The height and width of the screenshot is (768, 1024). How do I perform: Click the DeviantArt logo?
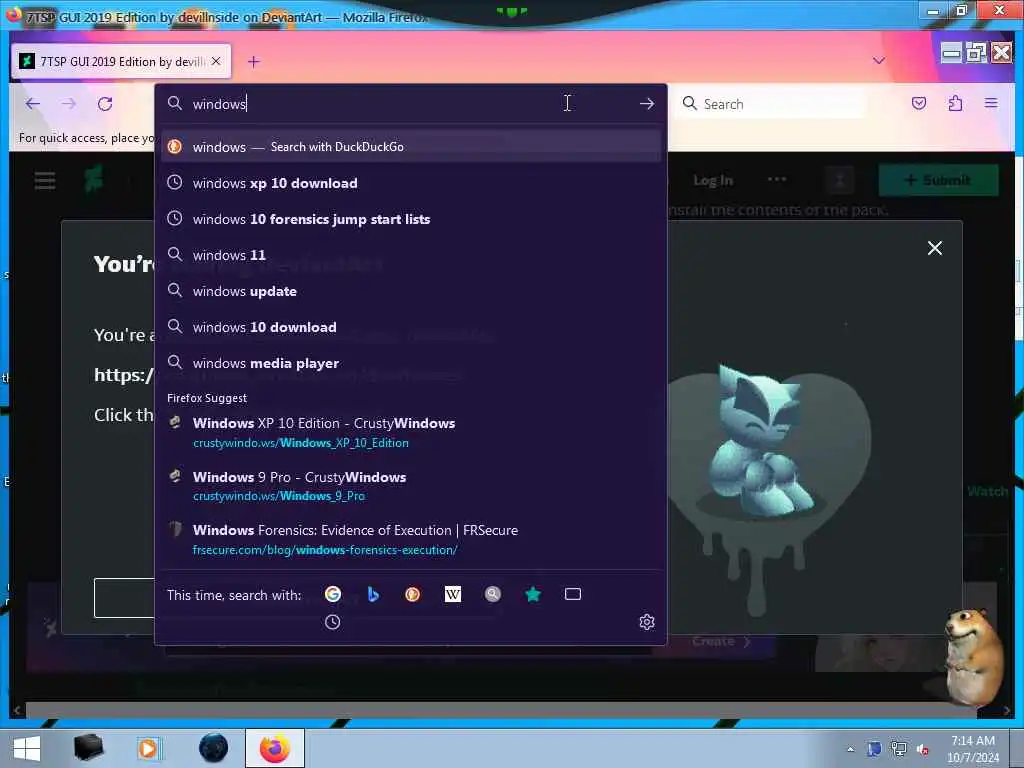pyautogui.click(x=93, y=179)
